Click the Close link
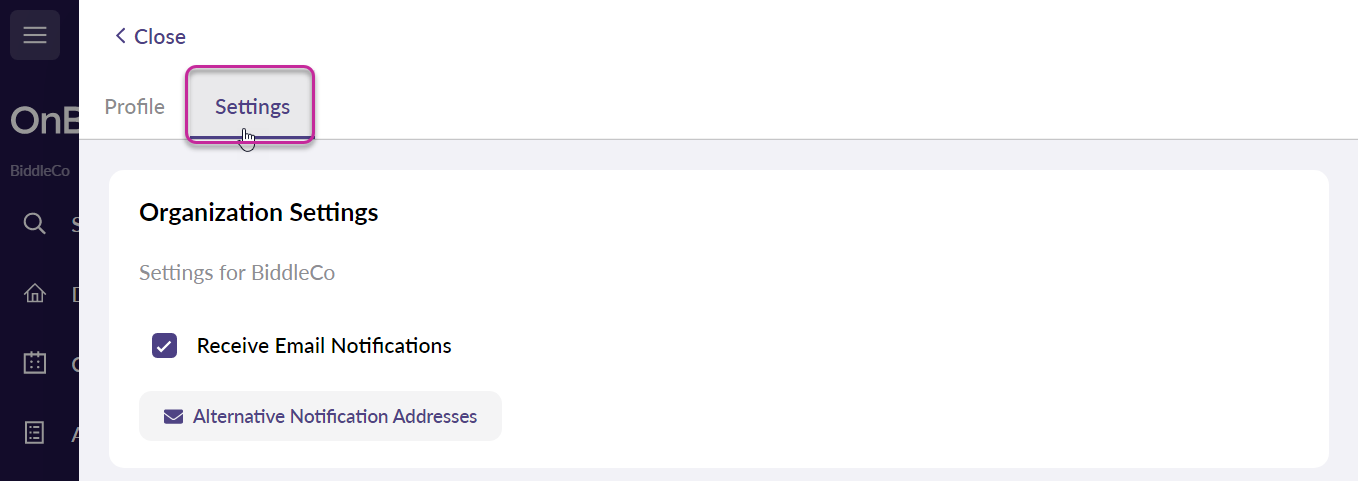 click(150, 37)
